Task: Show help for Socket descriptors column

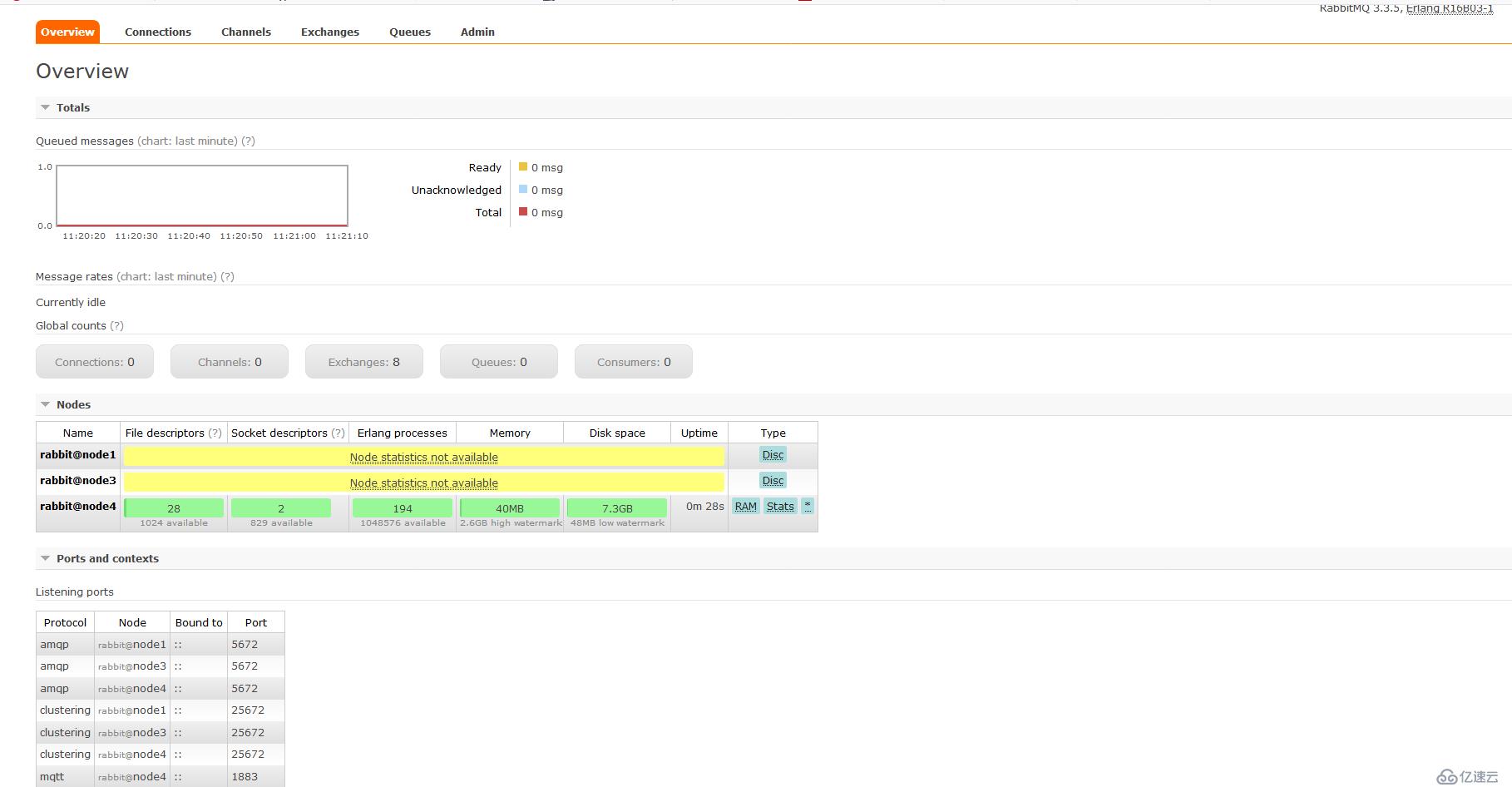Action: pyautogui.click(x=338, y=433)
